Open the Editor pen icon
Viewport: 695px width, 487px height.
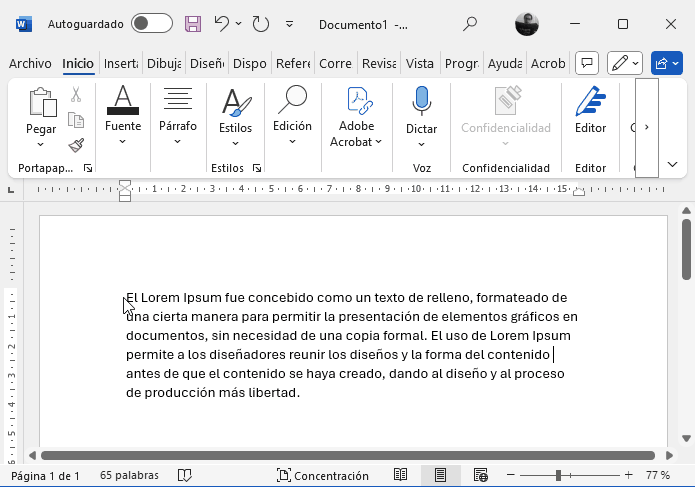590,113
